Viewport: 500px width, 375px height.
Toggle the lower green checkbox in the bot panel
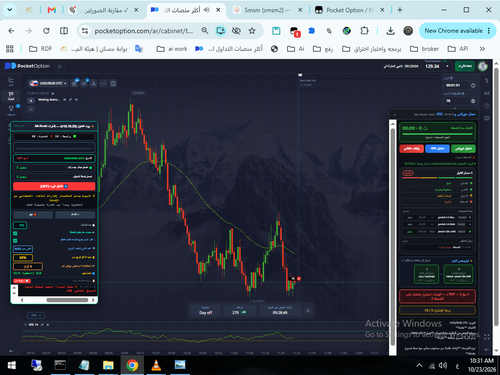tap(15, 240)
